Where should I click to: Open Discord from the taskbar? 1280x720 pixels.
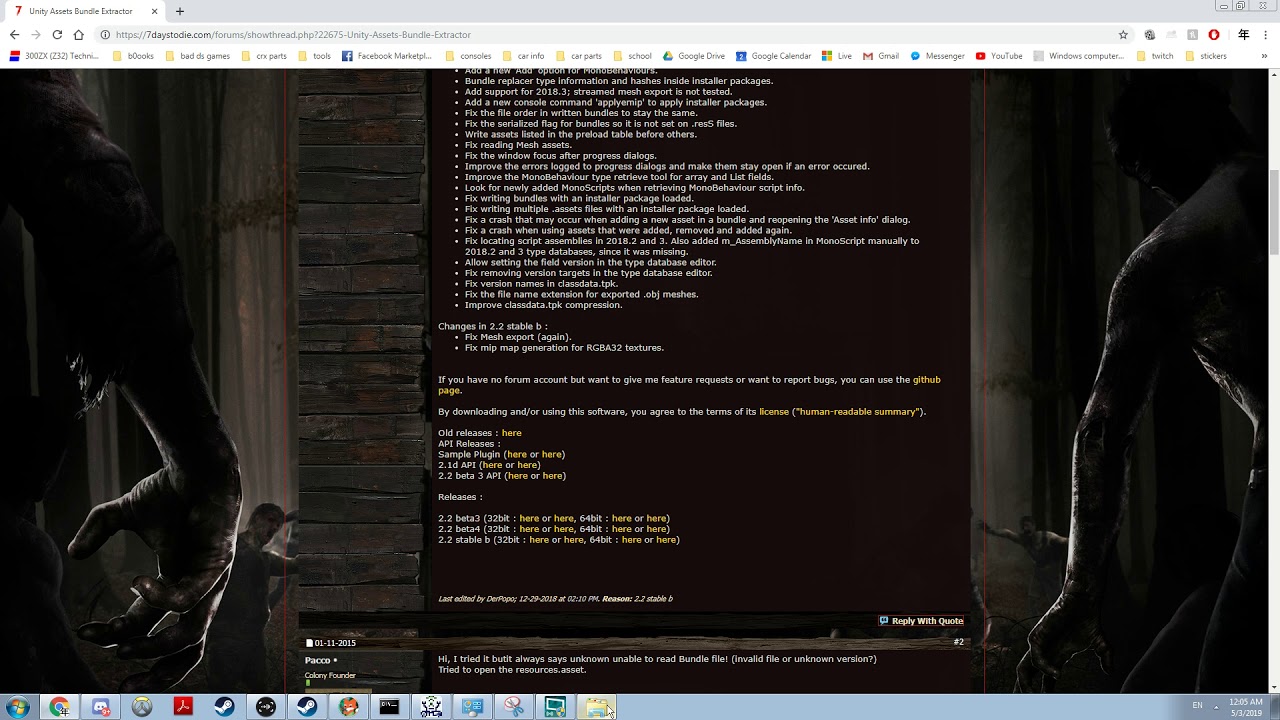tap(101, 707)
